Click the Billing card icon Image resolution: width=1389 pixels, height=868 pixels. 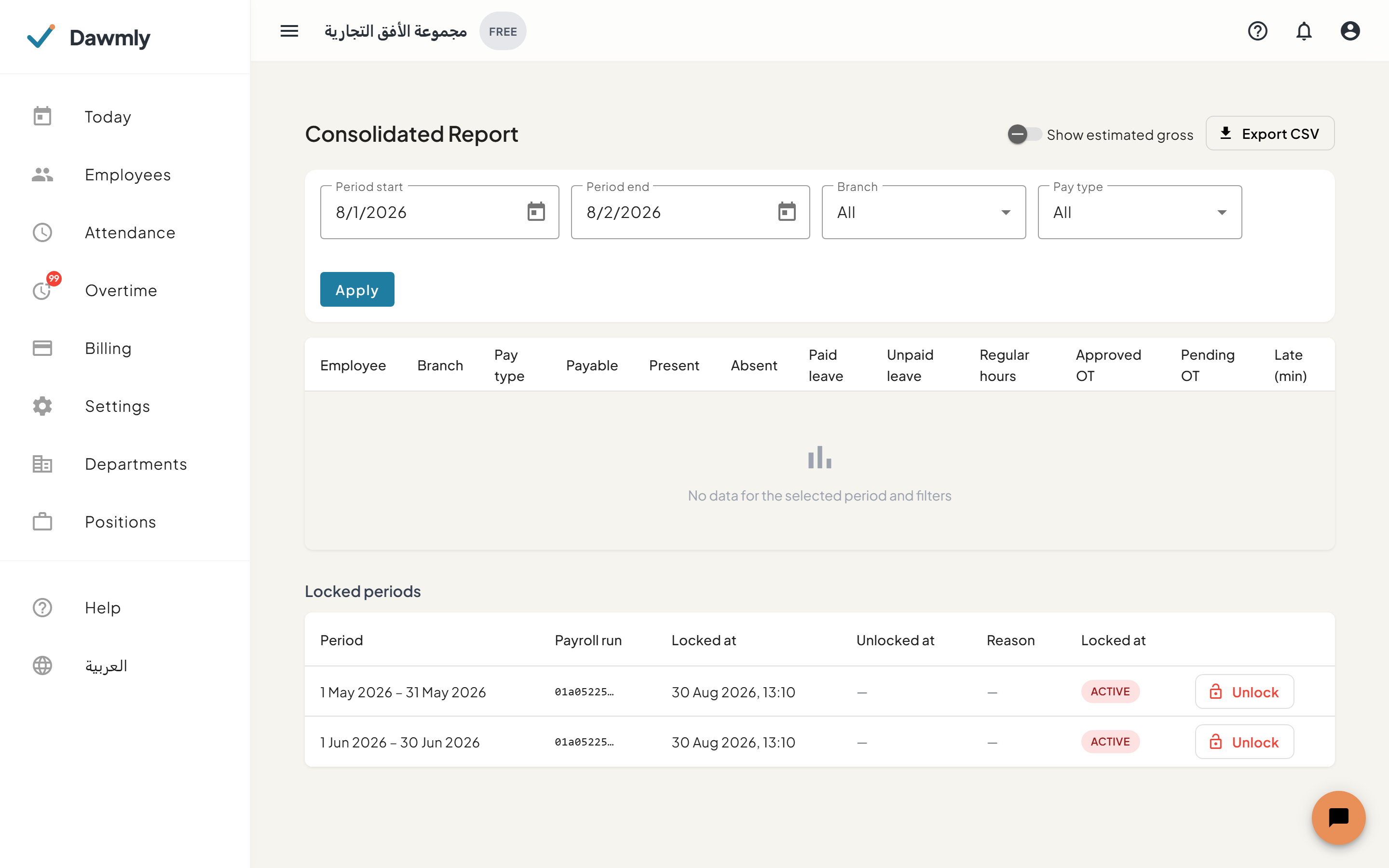(x=42, y=349)
